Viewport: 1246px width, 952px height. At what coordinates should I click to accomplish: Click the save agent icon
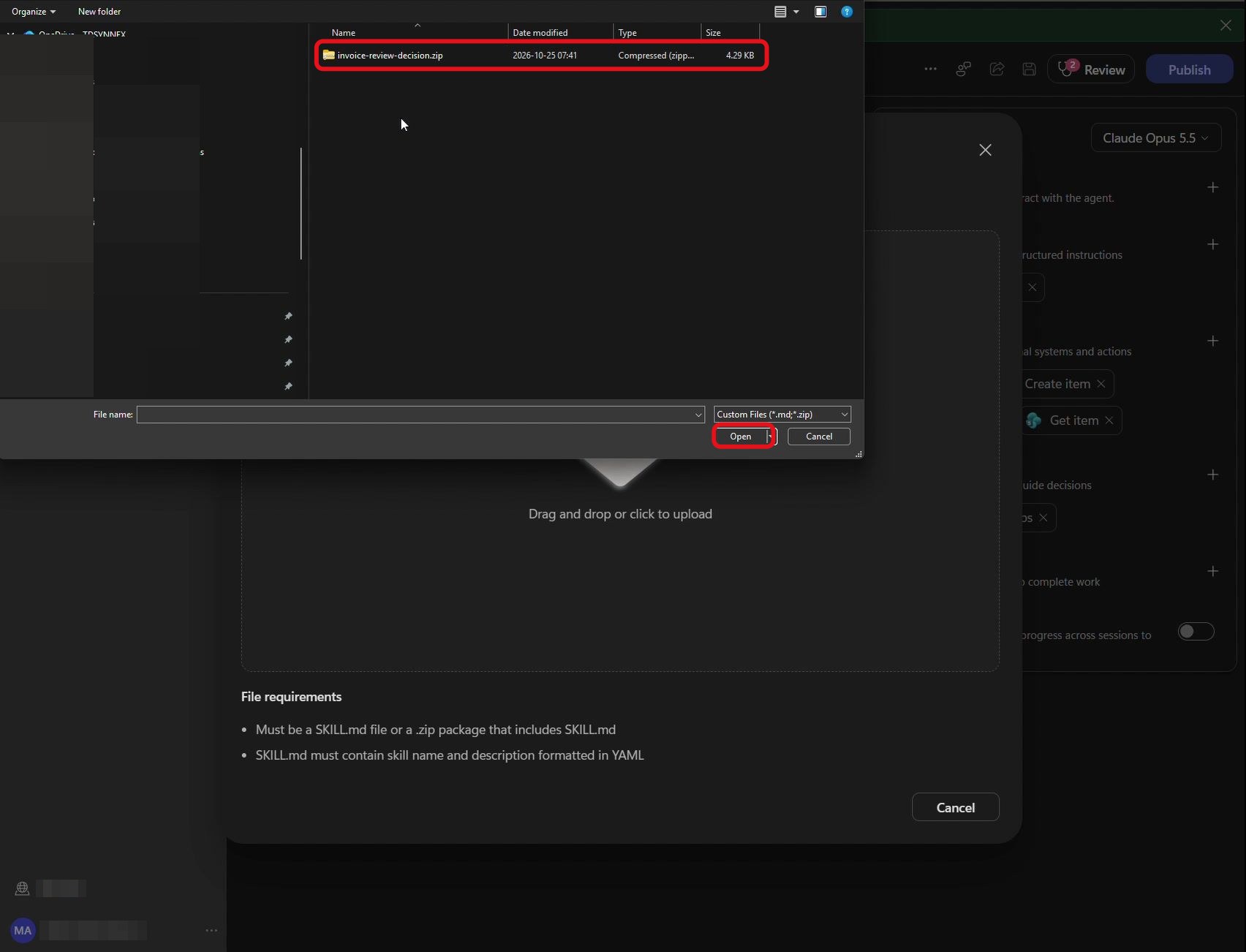point(1029,69)
